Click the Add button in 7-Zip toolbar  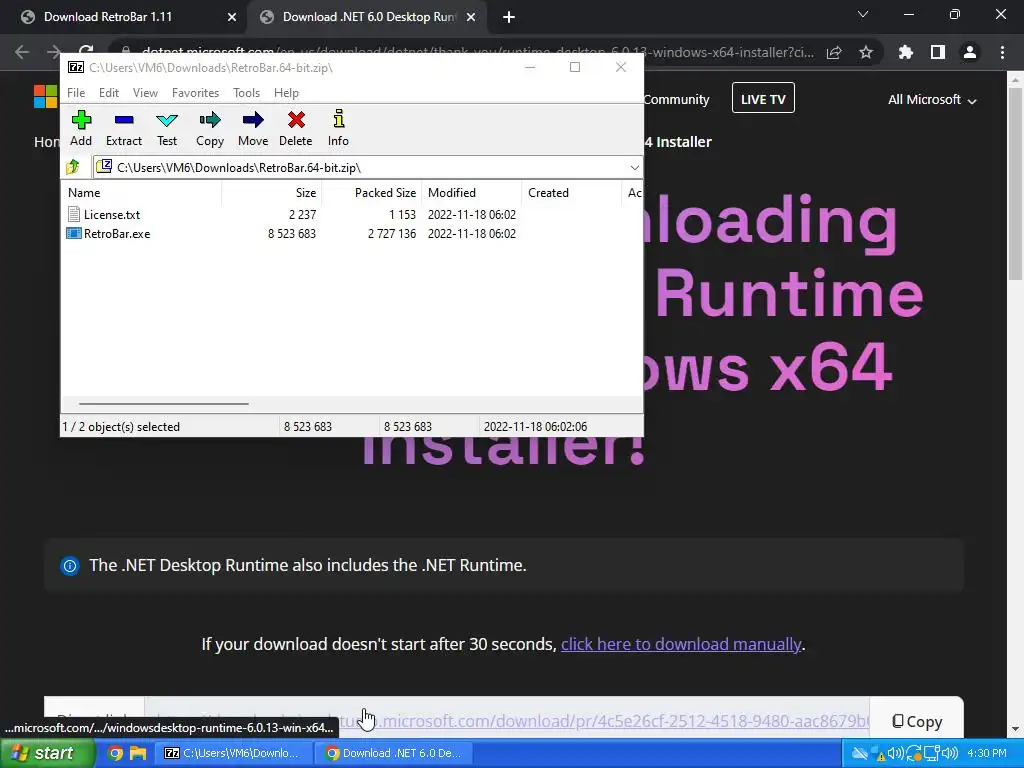point(81,129)
